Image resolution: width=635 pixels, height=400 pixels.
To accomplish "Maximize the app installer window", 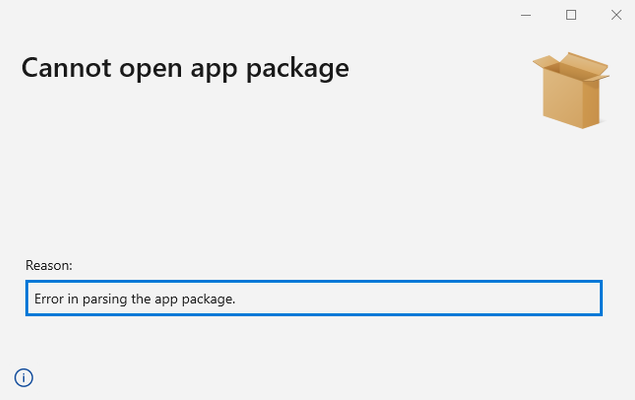I will coord(571,15).
